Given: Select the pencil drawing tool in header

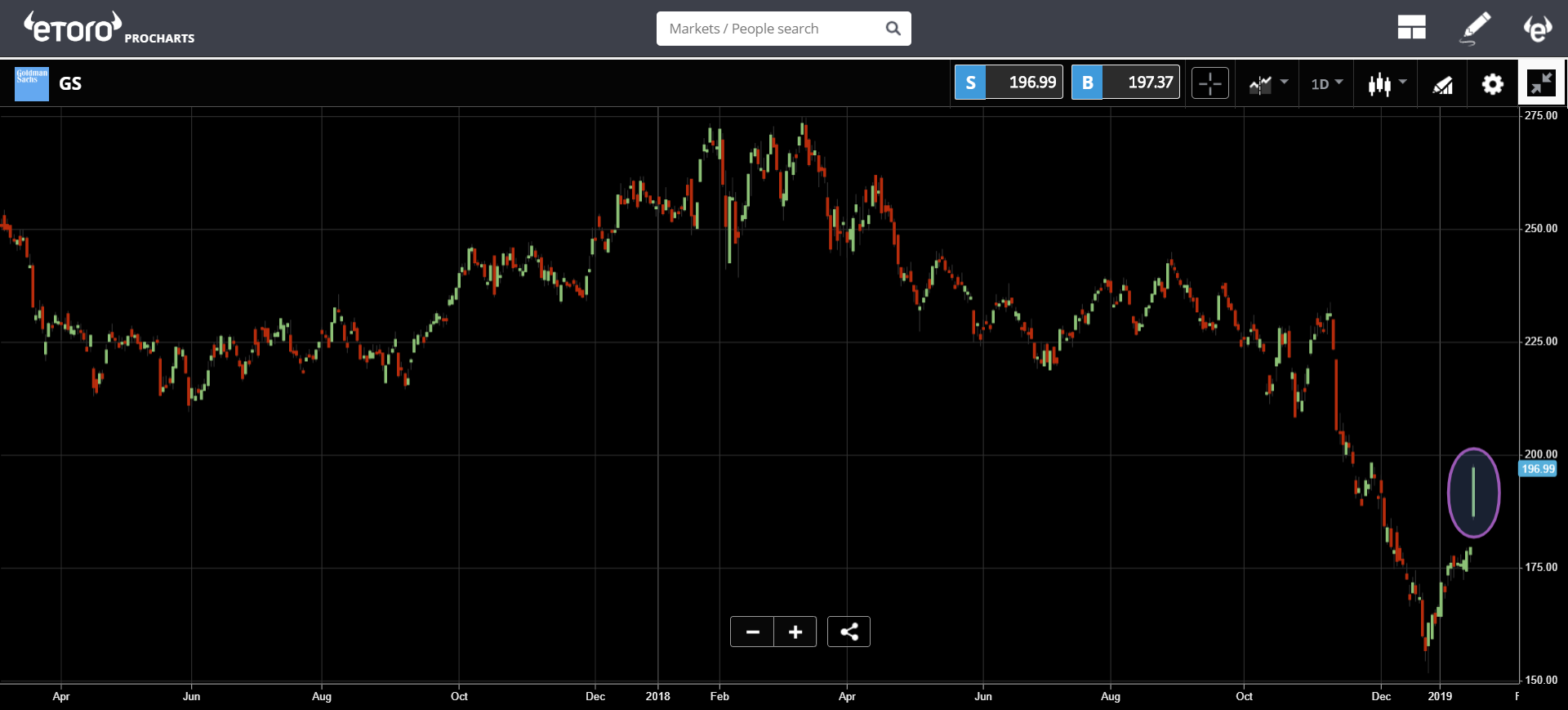Looking at the screenshot, I should pyautogui.click(x=1475, y=28).
